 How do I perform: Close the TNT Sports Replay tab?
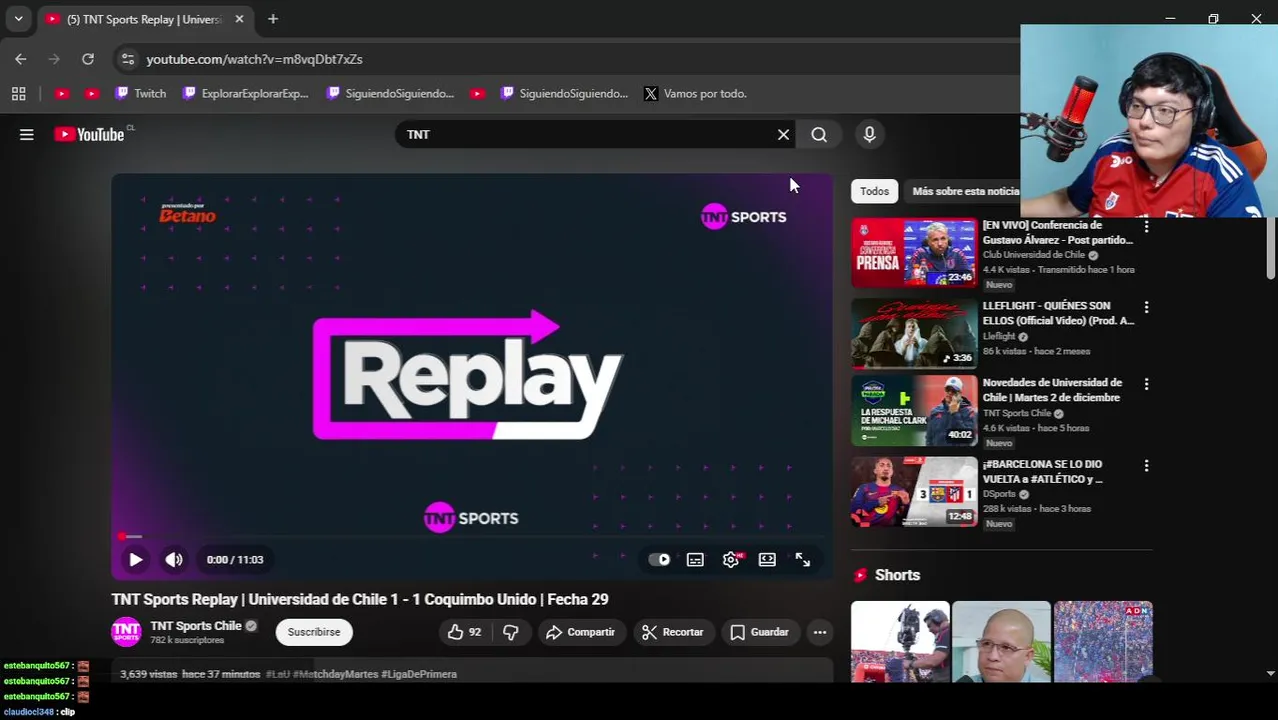pos(239,19)
